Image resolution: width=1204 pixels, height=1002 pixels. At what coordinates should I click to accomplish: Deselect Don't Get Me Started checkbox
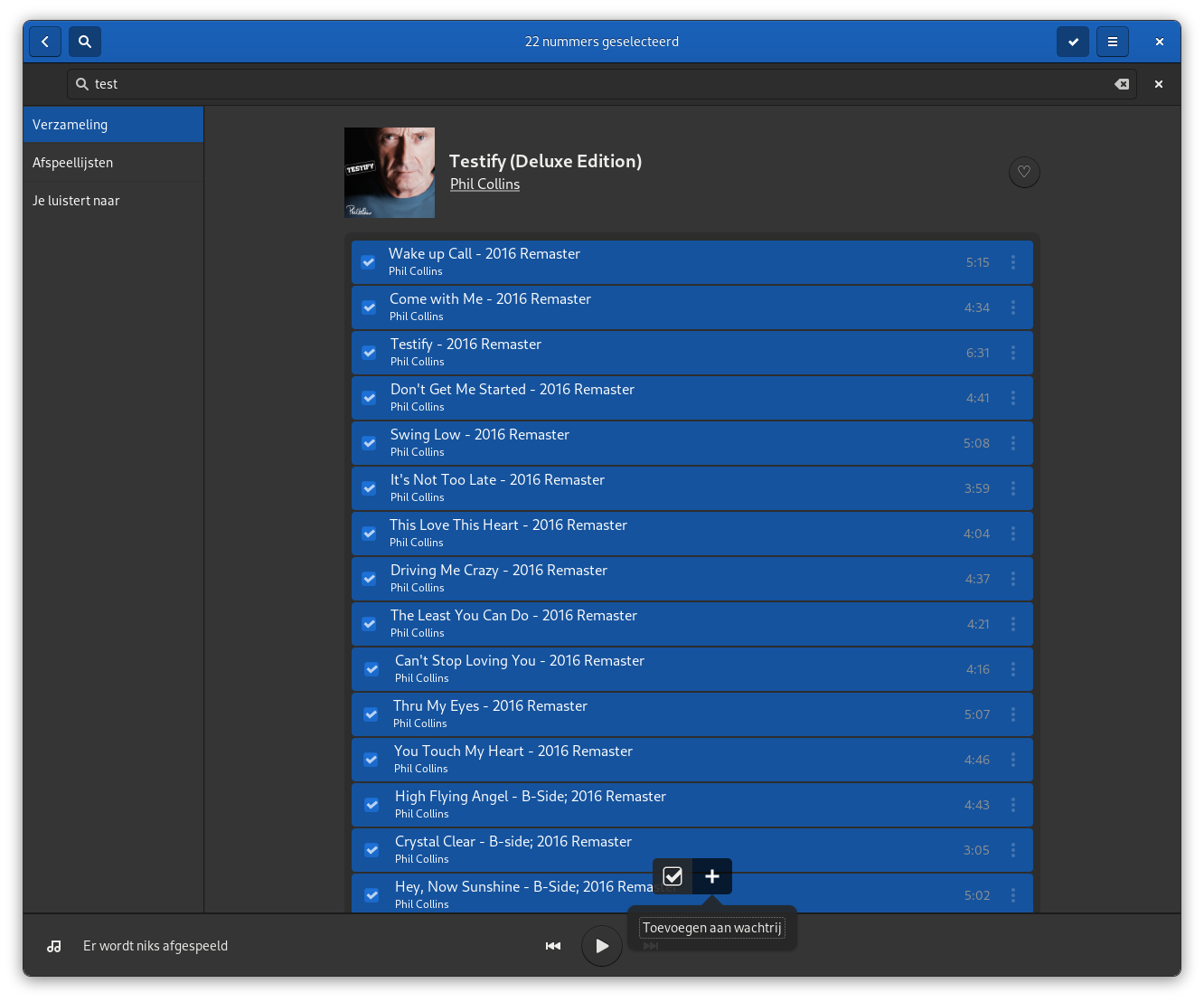pos(369,398)
